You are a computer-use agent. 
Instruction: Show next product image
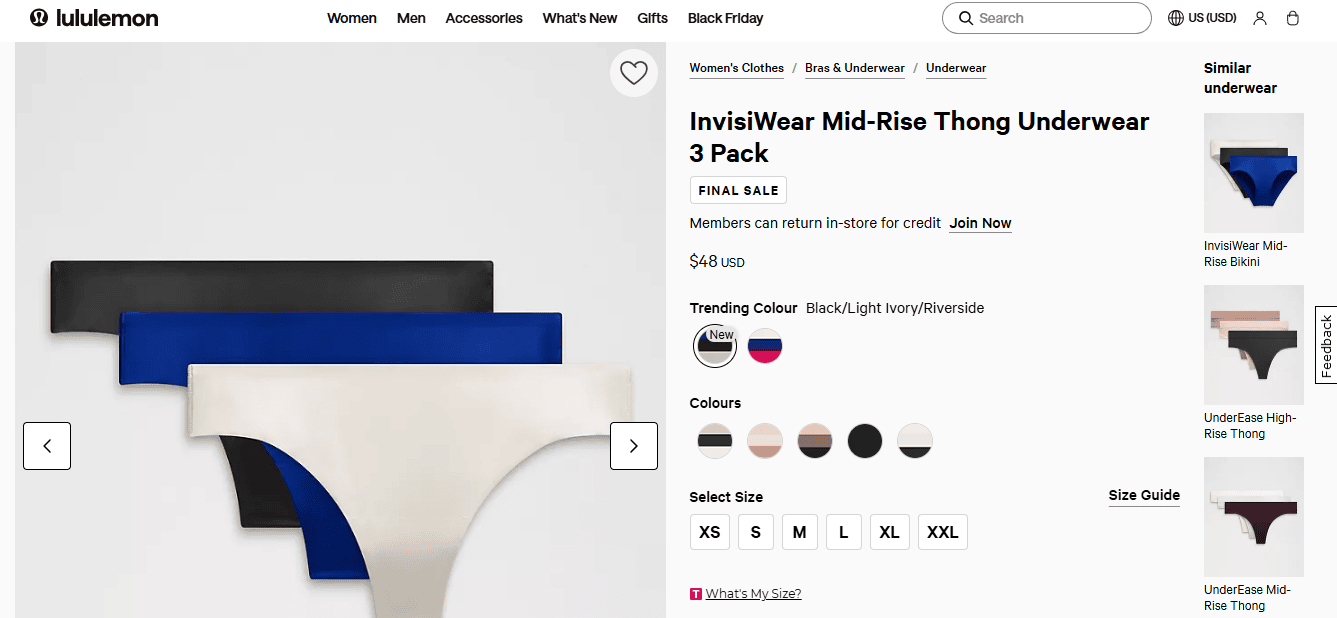633,446
